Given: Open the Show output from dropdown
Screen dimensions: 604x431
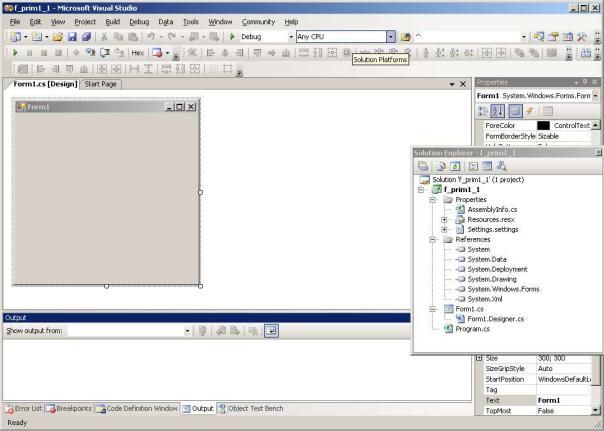Looking at the screenshot, I should (x=187, y=331).
